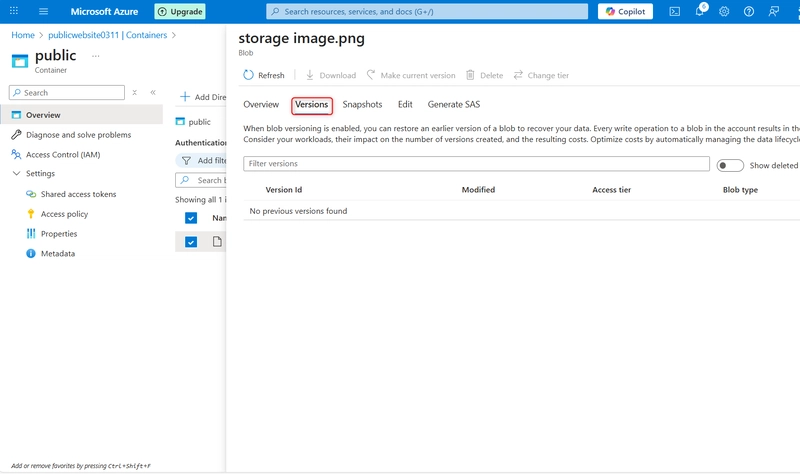800x474 pixels.
Task: Click the Refresh icon for the blob
Action: (249, 75)
